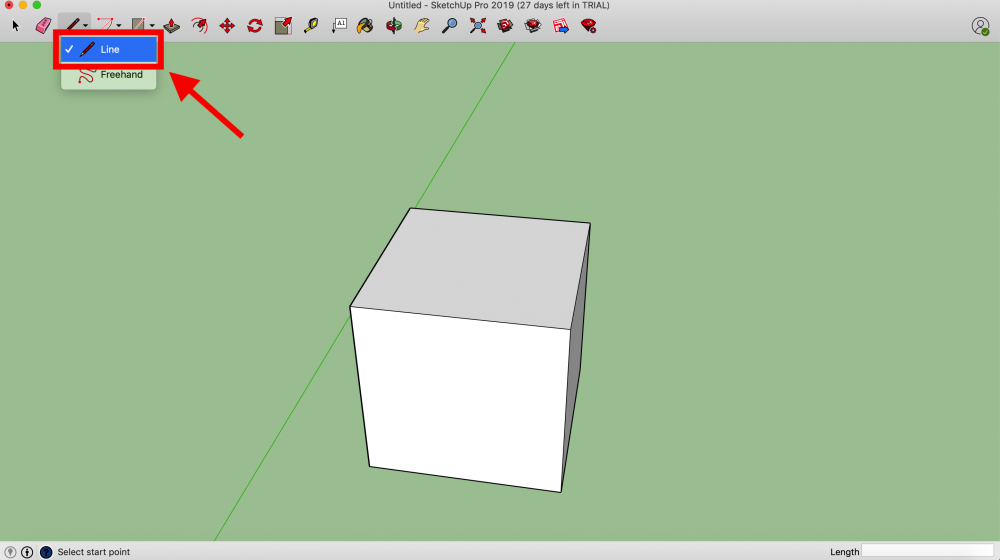Open the Instructor help question icon
The height and width of the screenshot is (560, 1000).
click(46, 552)
